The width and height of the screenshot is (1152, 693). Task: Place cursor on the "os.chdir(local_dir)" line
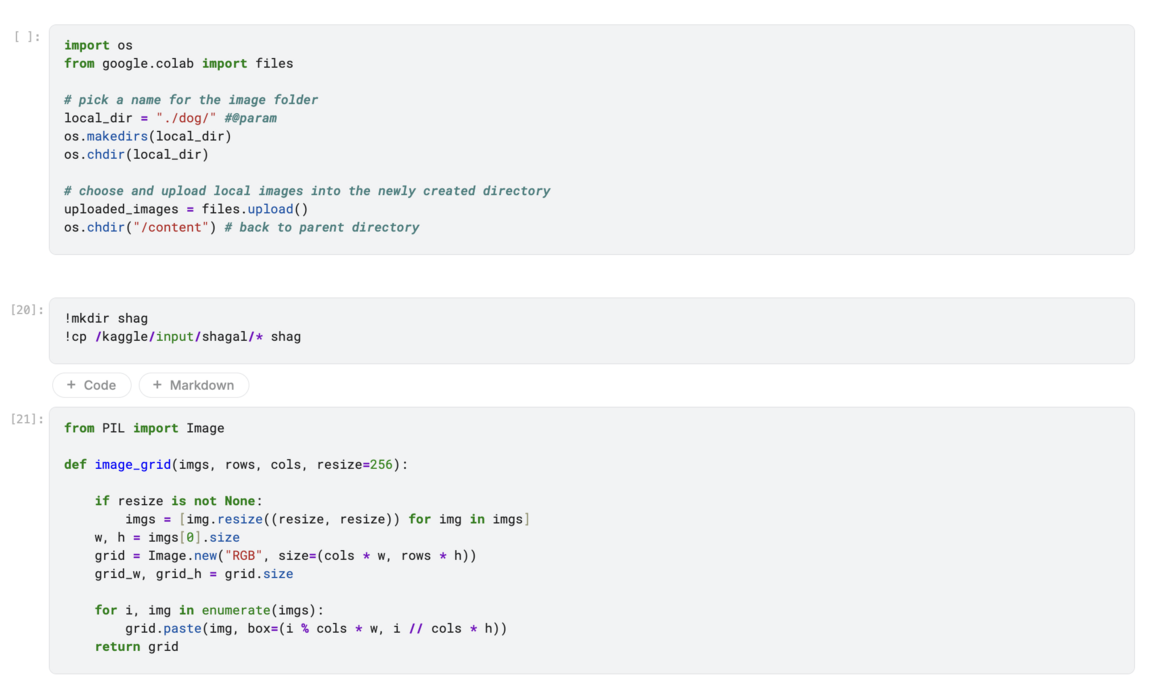pos(136,154)
